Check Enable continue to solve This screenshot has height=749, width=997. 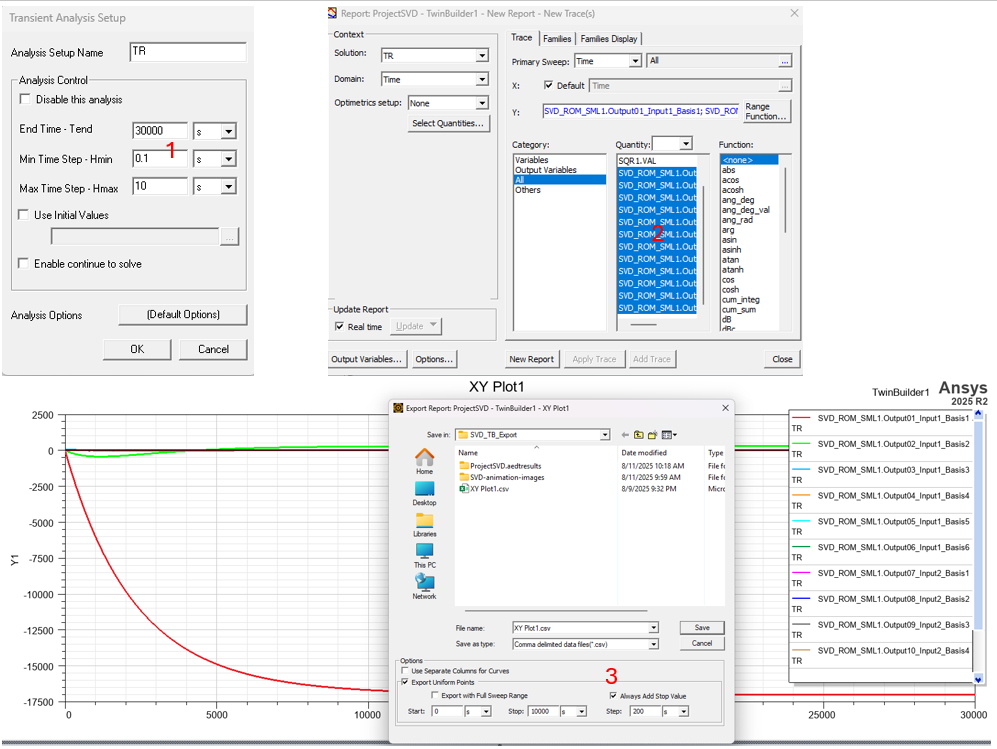(x=24, y=263)
